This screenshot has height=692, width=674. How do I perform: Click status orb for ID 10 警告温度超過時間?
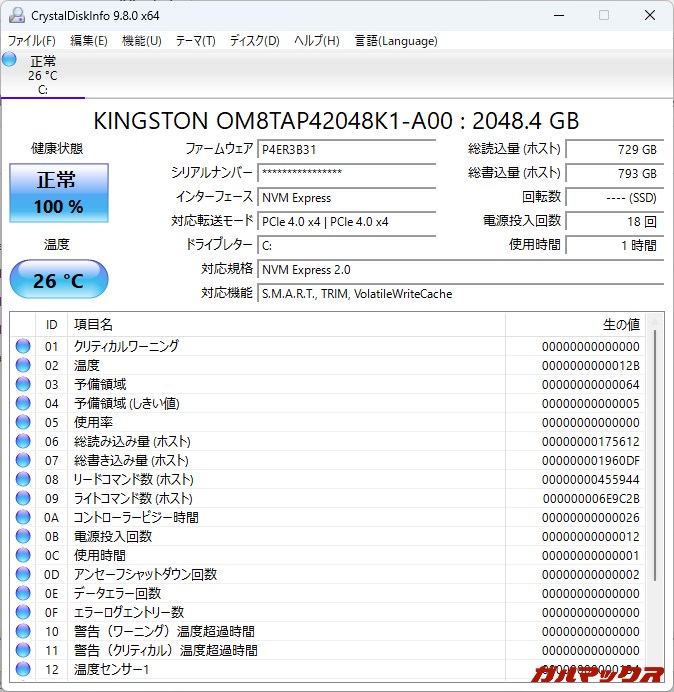[x=23, y=631]
